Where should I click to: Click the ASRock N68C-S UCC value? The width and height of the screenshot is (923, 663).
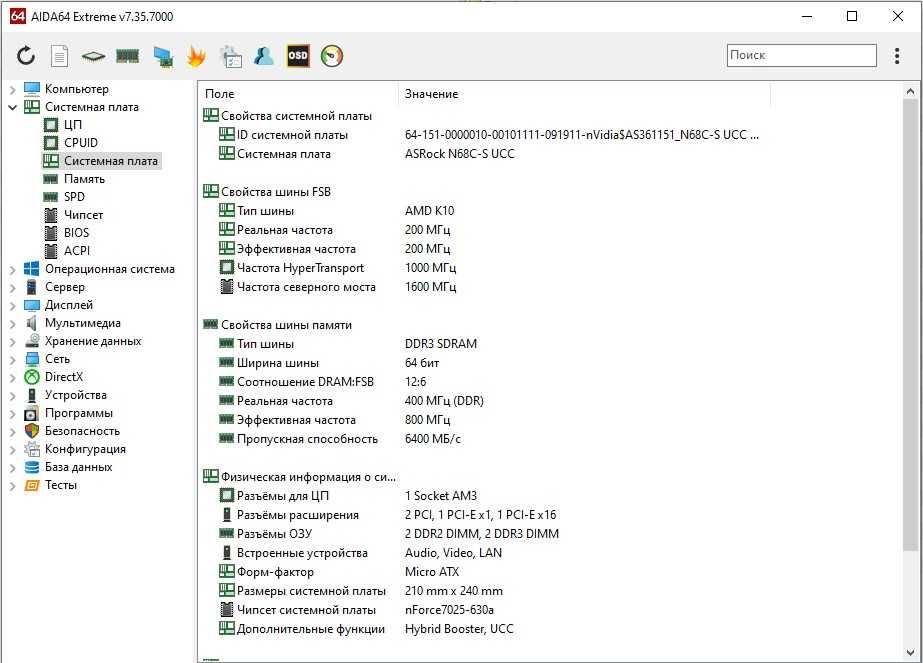point(459,154)
